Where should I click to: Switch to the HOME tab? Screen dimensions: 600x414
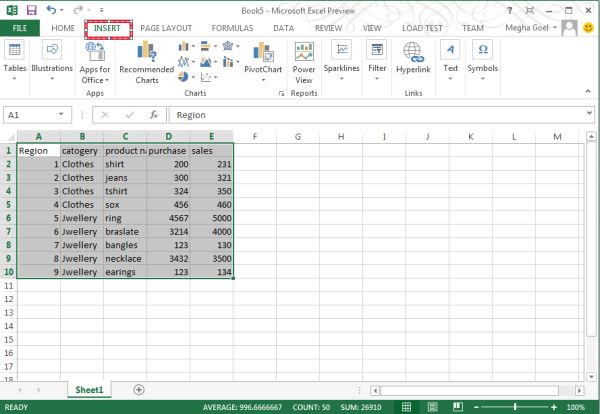[63, 28]
